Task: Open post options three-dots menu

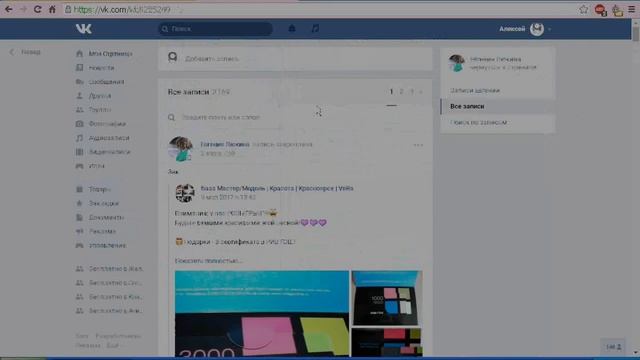Action: [x=418, y=145]
